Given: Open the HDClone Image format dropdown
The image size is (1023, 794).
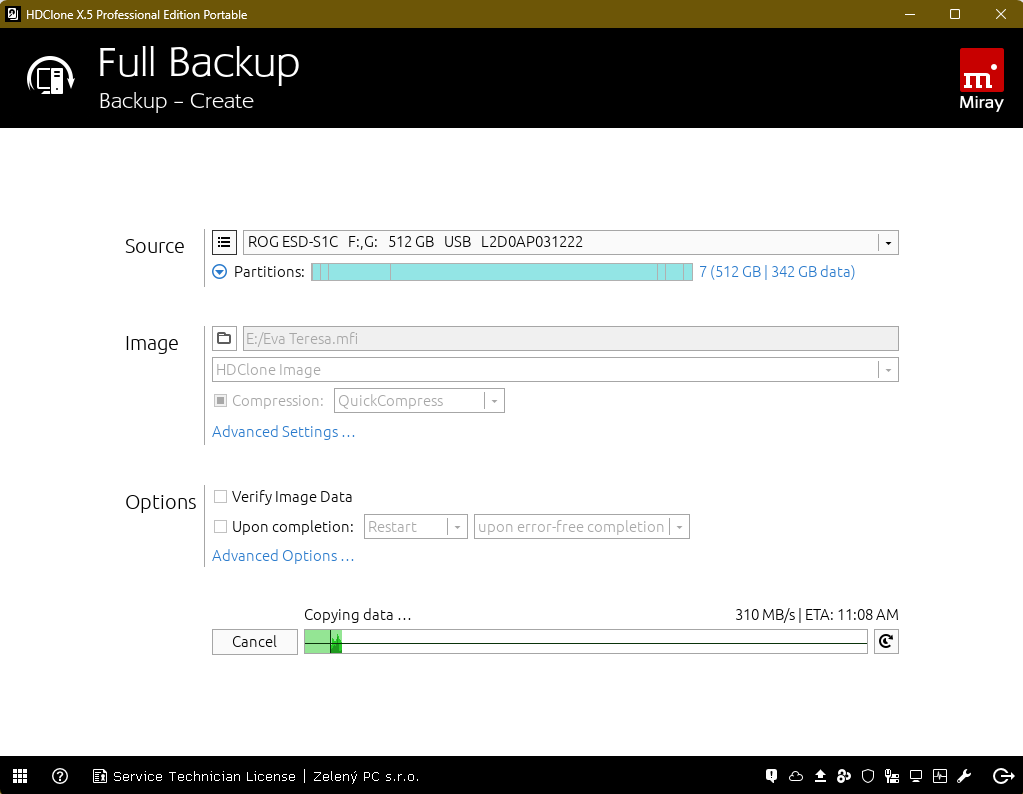Looking at the screenshot, I should click(555, 370).
